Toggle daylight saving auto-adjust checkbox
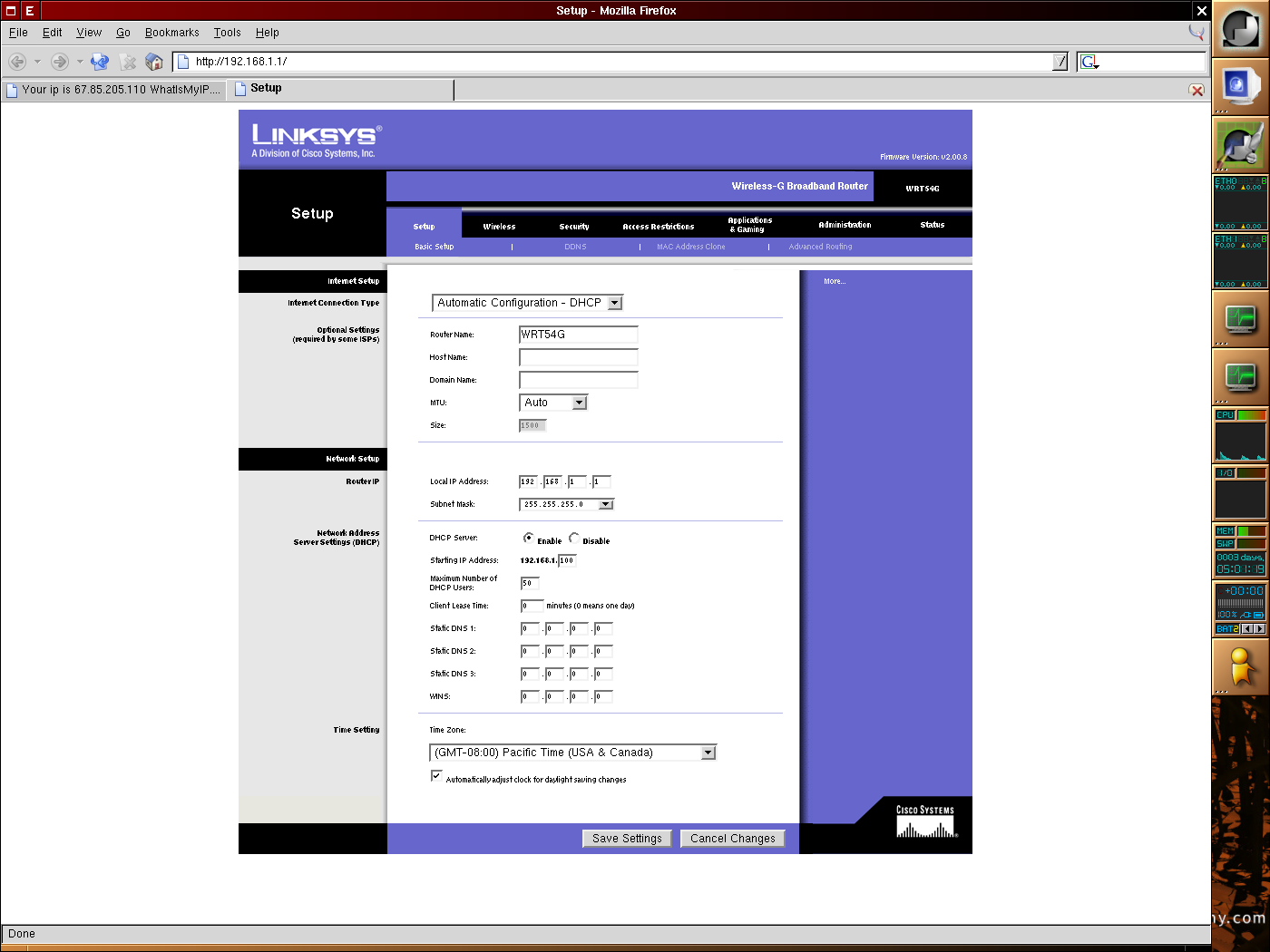The image size is (1270, 952). (436, 776)
